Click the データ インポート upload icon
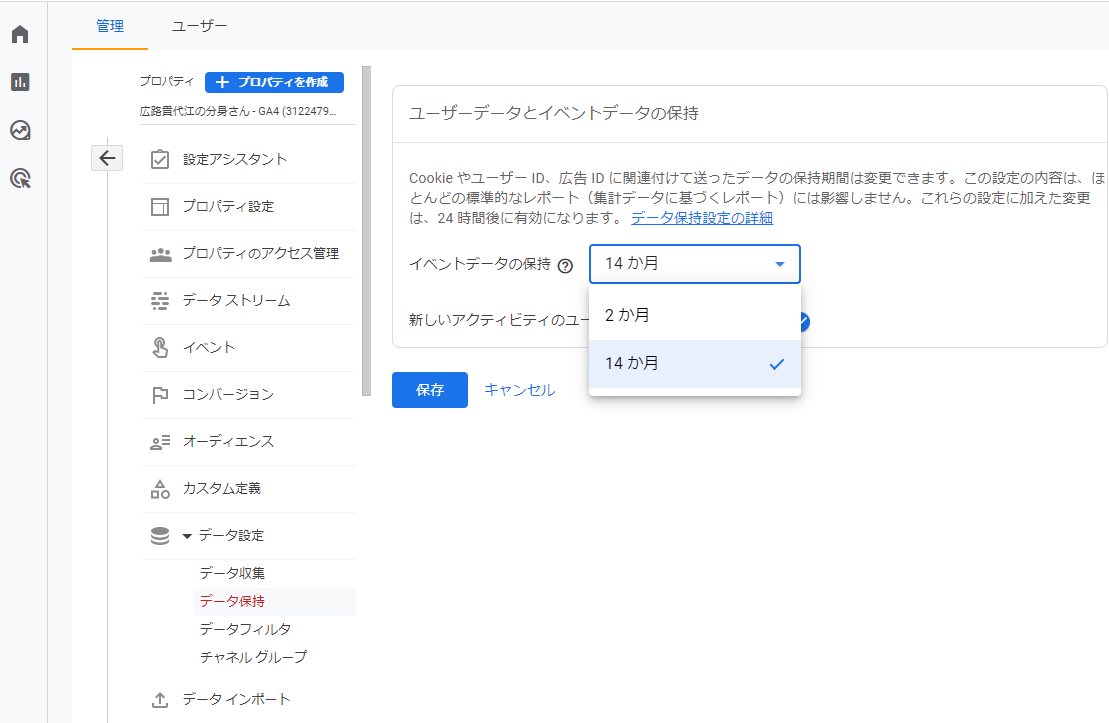 click(160, 700)
